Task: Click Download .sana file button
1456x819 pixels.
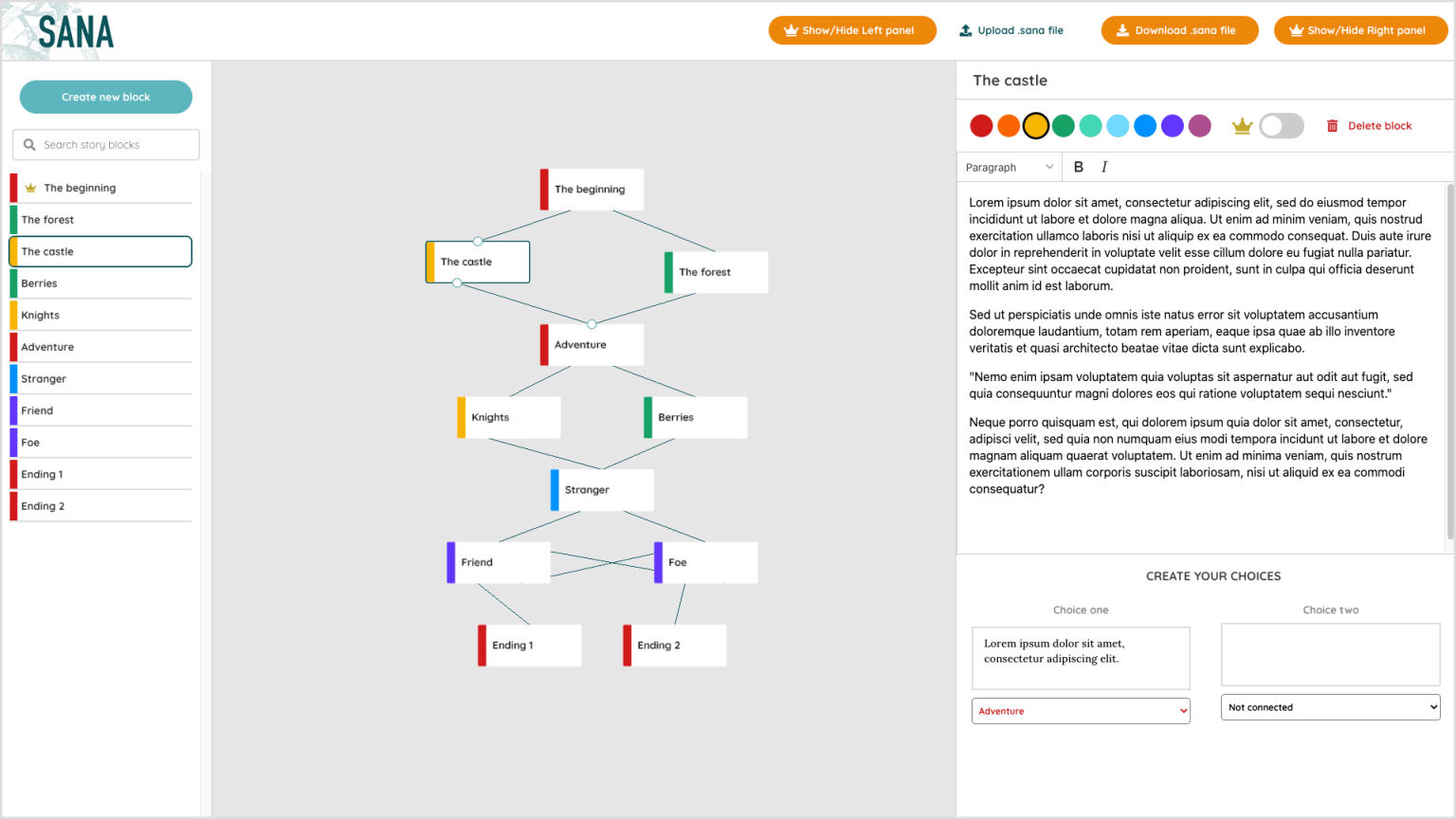Action: pos(1179,30)
